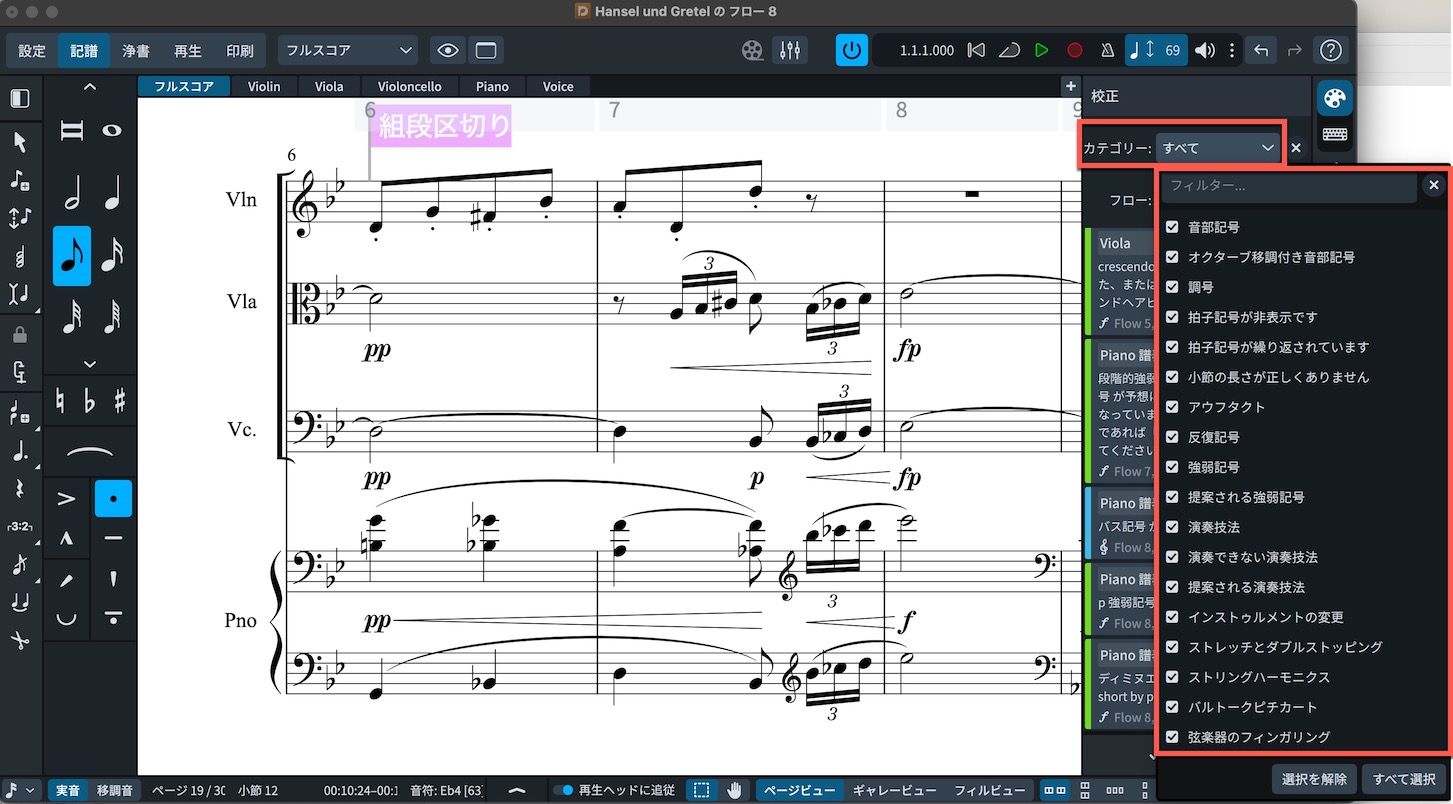
Task: Choose the double whole note duration
Action: 72,130
